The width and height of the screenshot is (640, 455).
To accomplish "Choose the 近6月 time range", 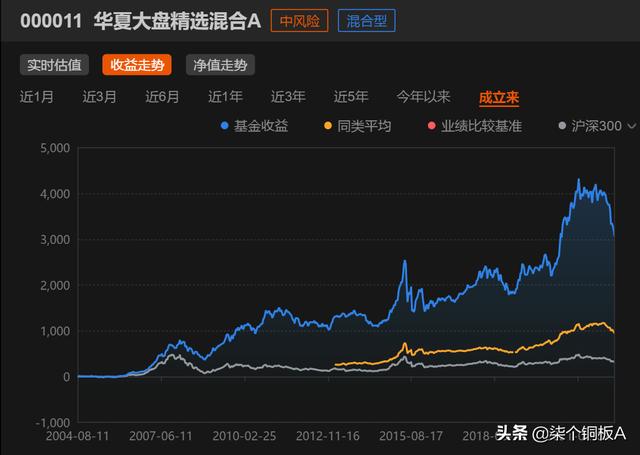I will click(x=162, y=97).
